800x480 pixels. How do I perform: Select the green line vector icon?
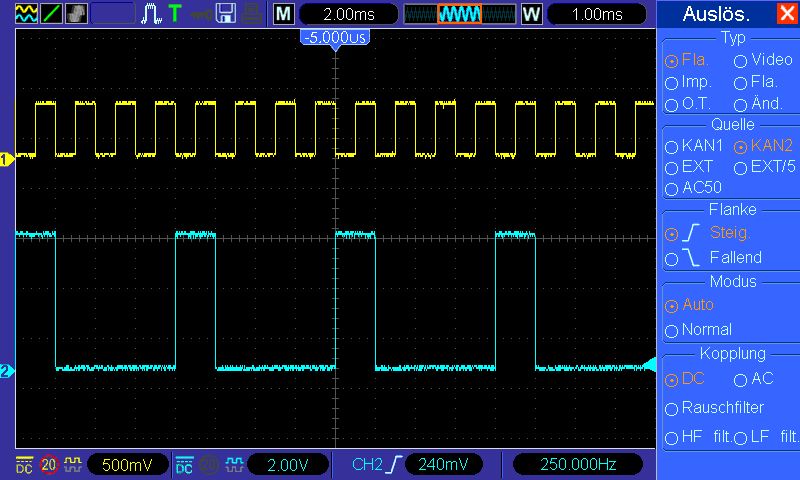pos(51,14)
